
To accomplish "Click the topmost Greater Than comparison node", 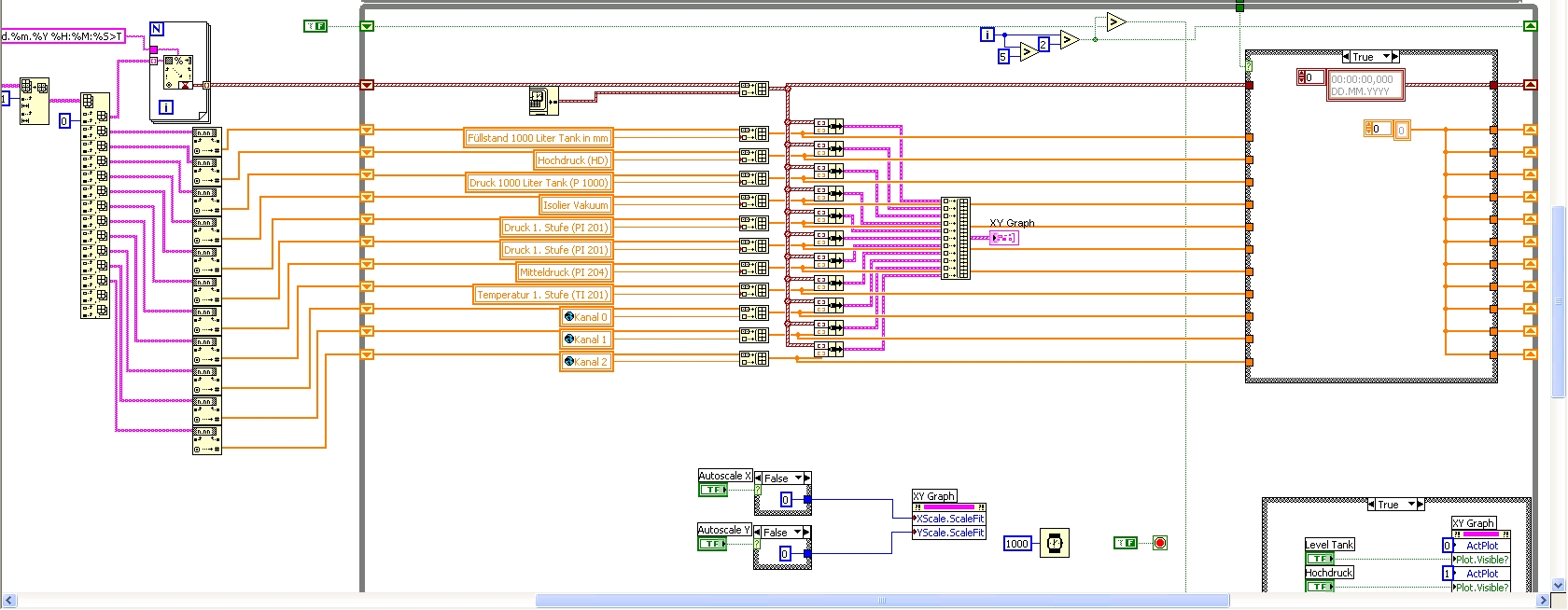I will pos(1115,21).
